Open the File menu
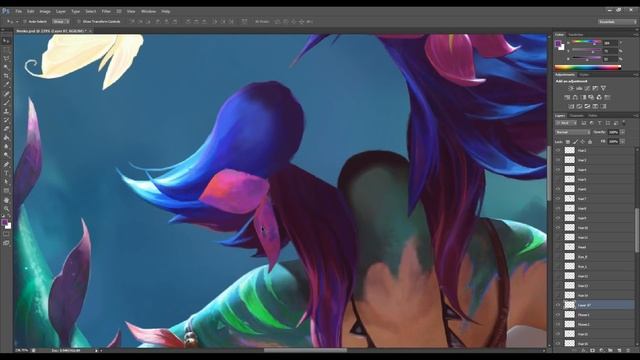 pos(19,11)
